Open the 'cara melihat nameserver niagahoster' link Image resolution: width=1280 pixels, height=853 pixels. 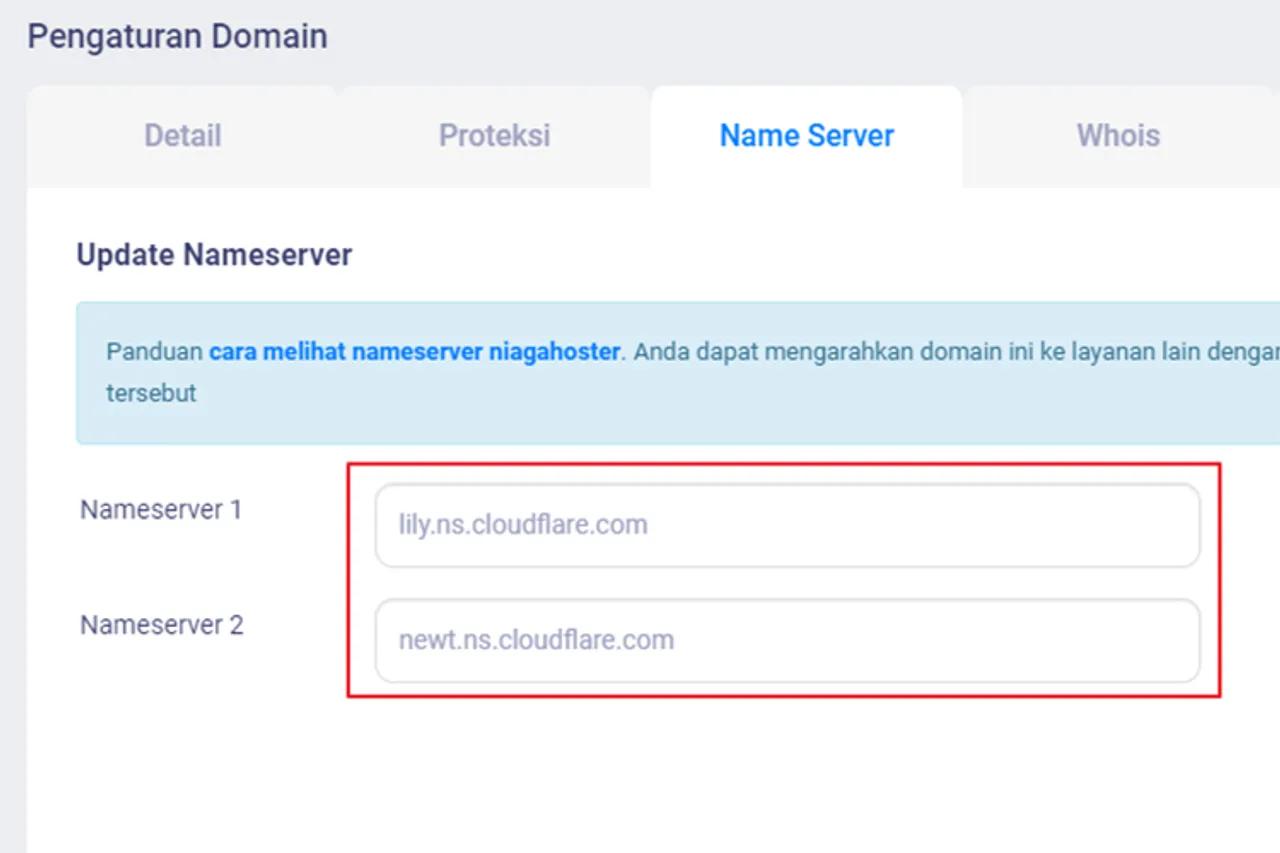(x=414, y=352)
